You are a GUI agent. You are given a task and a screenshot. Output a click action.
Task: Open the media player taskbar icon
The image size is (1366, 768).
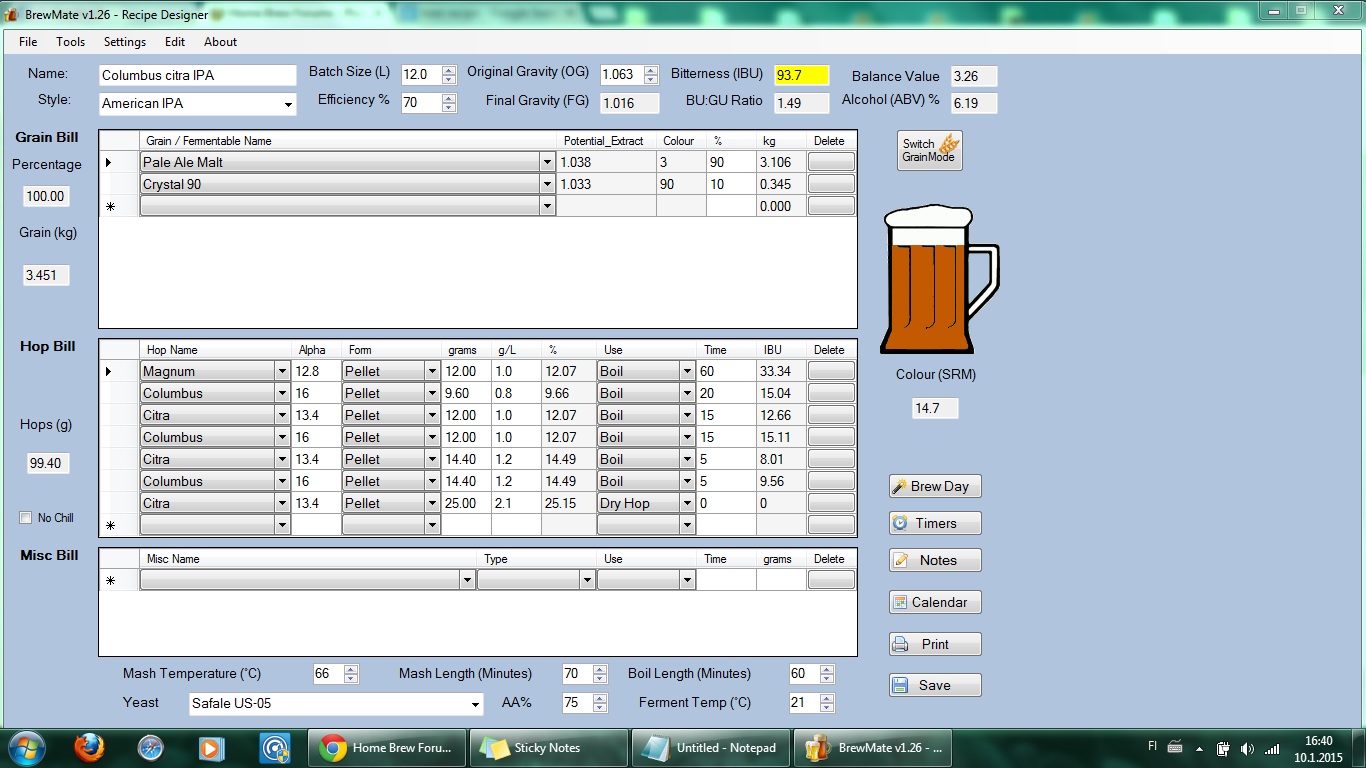211,747
